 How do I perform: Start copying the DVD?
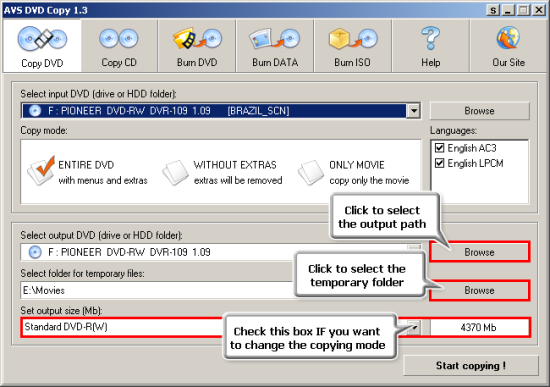(x=471, y=366)
